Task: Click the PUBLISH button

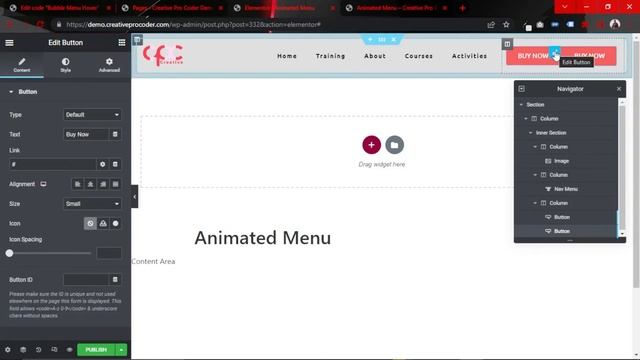Action: [x=96, y=350]
